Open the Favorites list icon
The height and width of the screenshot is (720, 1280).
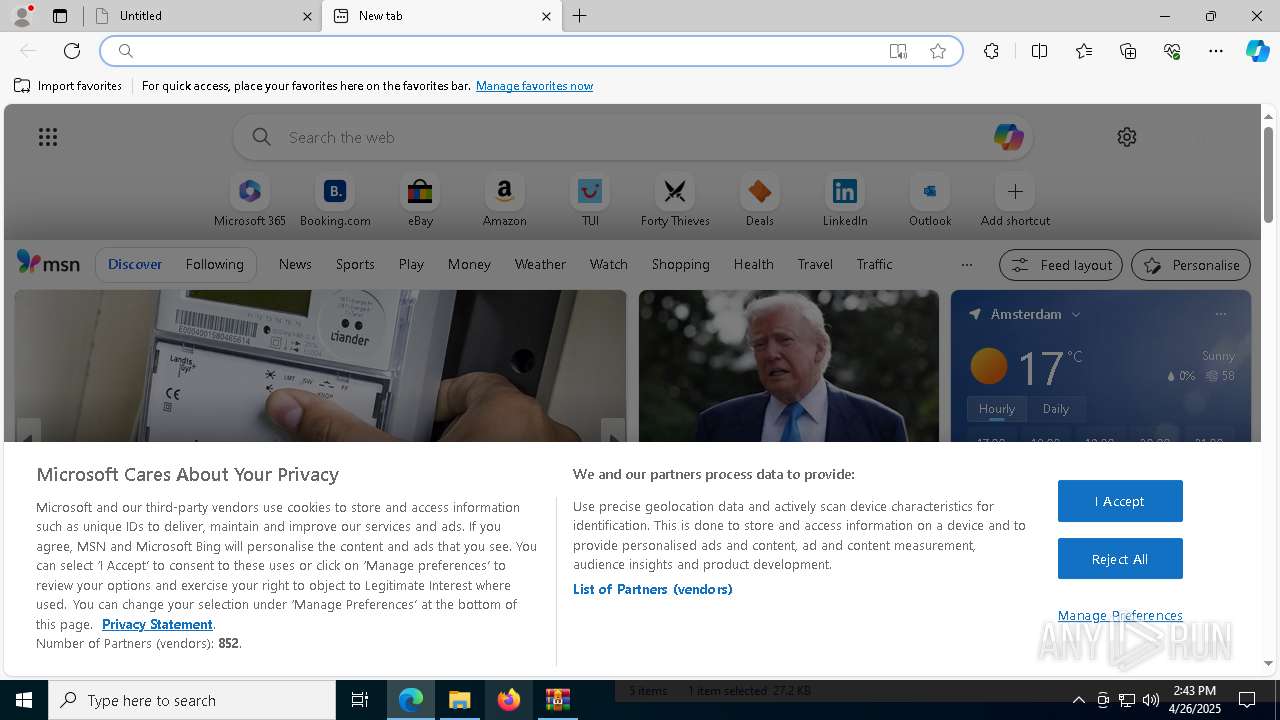(1084, 51)
